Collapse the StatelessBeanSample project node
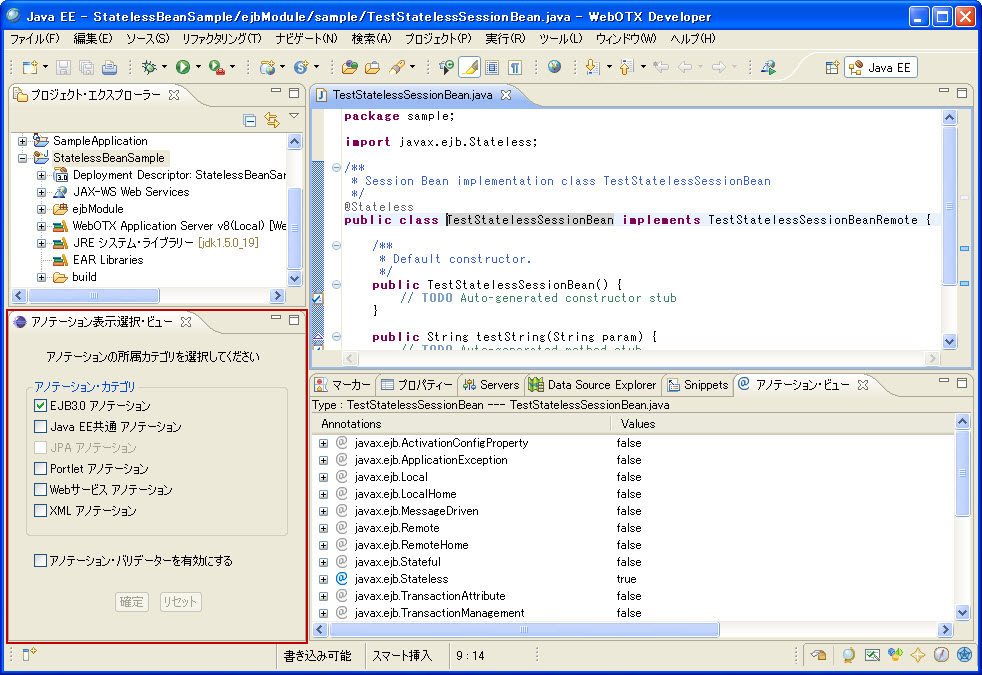 (22, 158)
